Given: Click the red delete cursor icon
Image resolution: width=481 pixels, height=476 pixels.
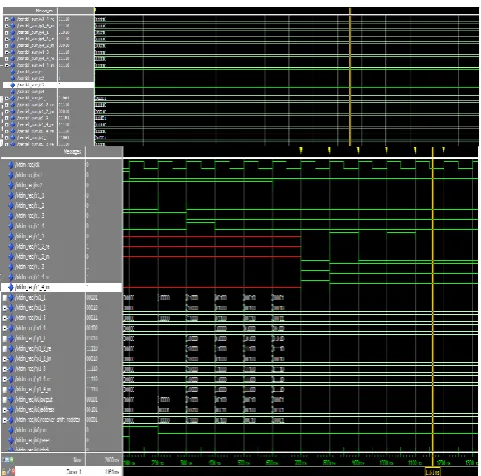Looking at the screenshot, I should coord(13,471).
